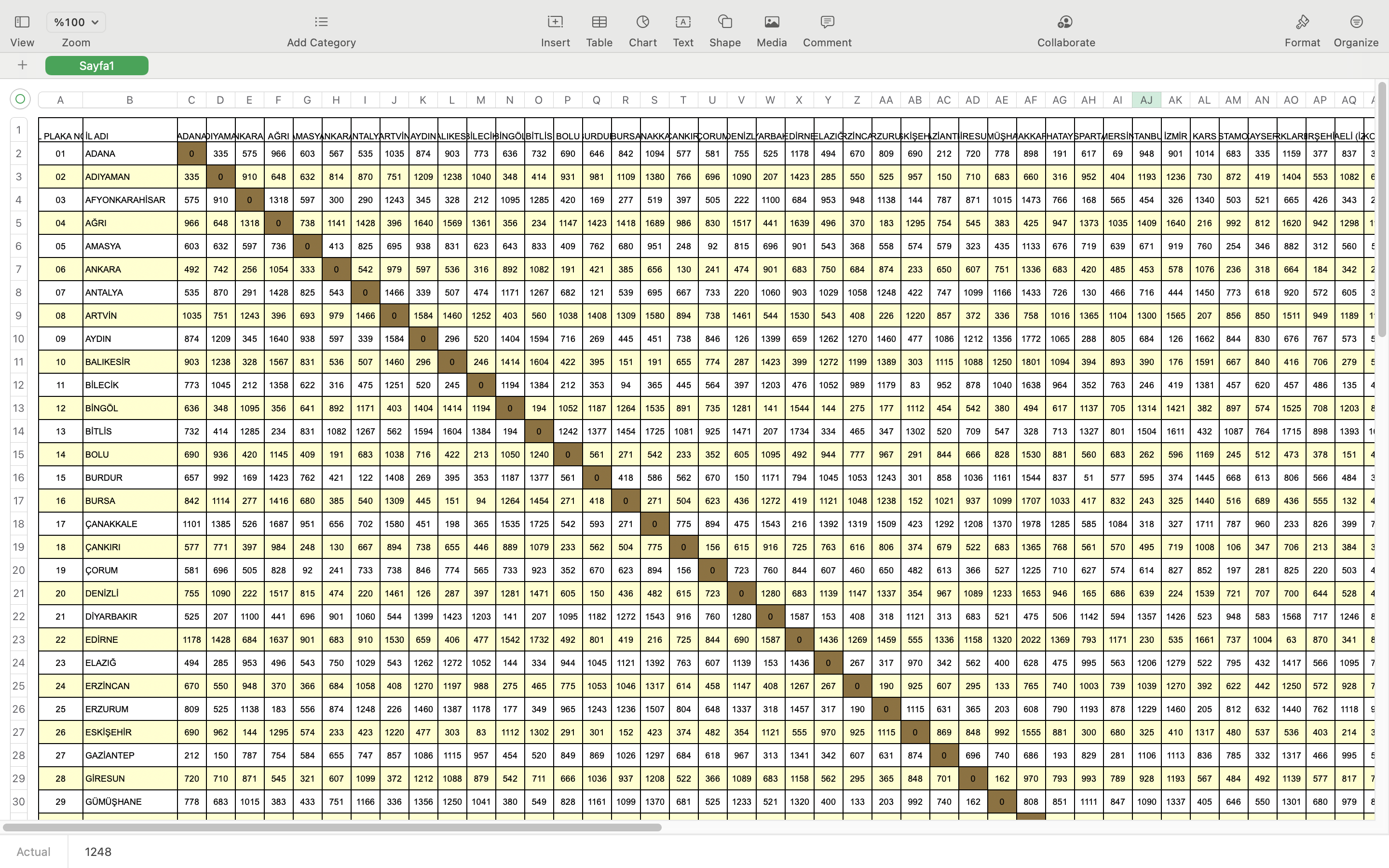The image size is (1389, 868).
Task: Open the View sidebar icon
Action: coord(22,22)
